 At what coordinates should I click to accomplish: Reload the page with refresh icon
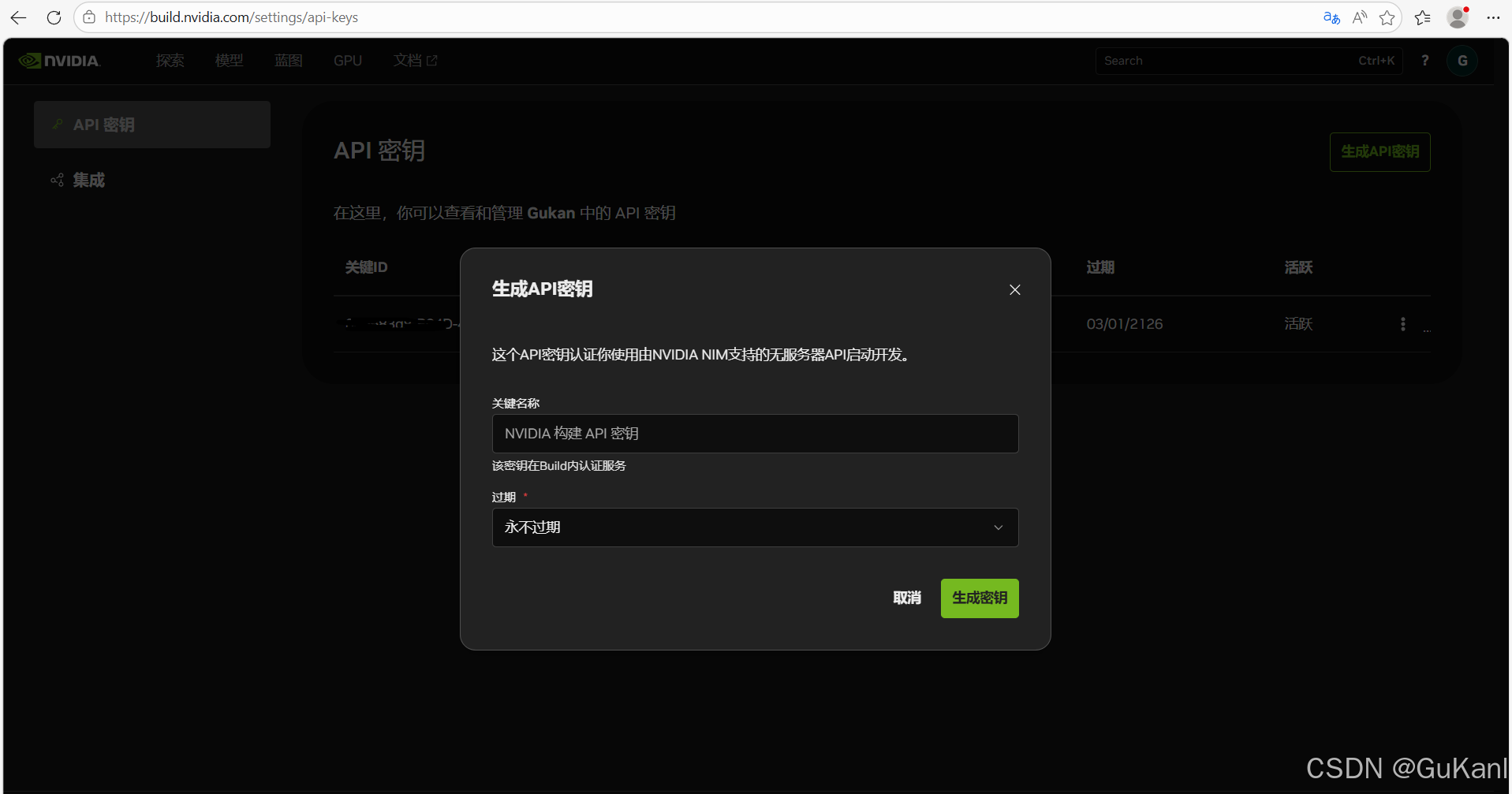point(54,17)
